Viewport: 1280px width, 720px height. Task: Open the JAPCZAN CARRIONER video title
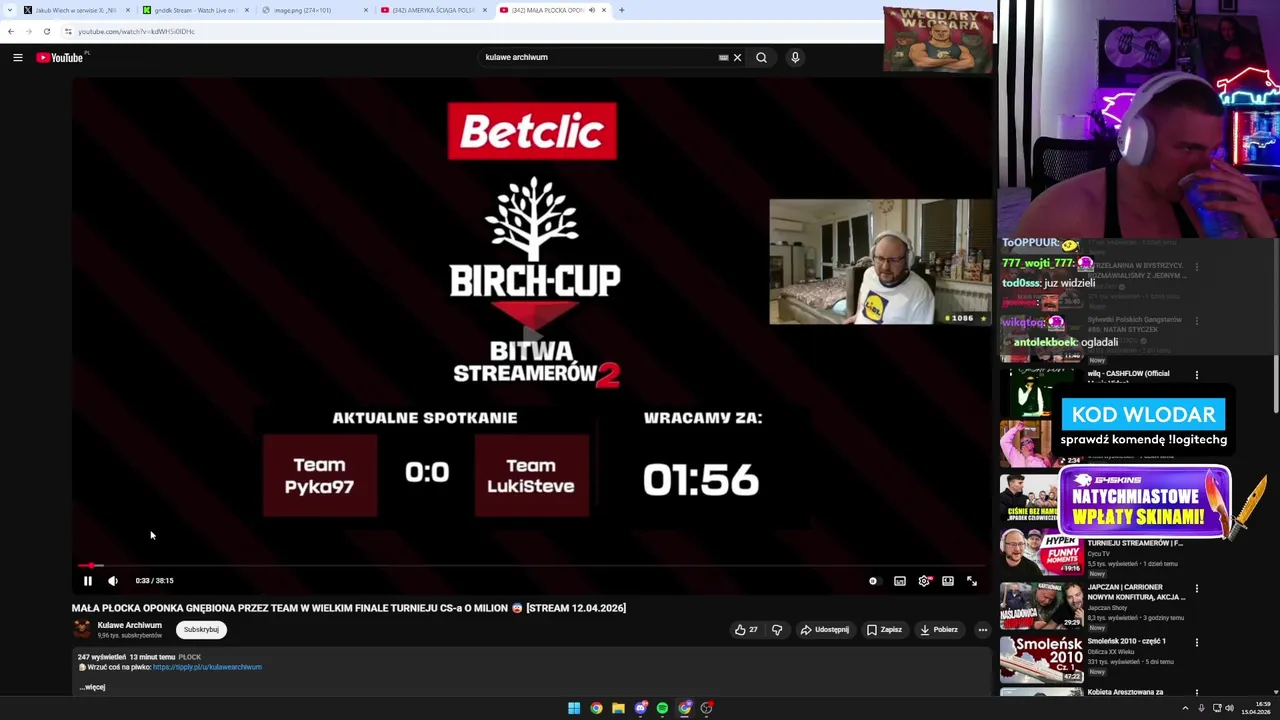1136,592
